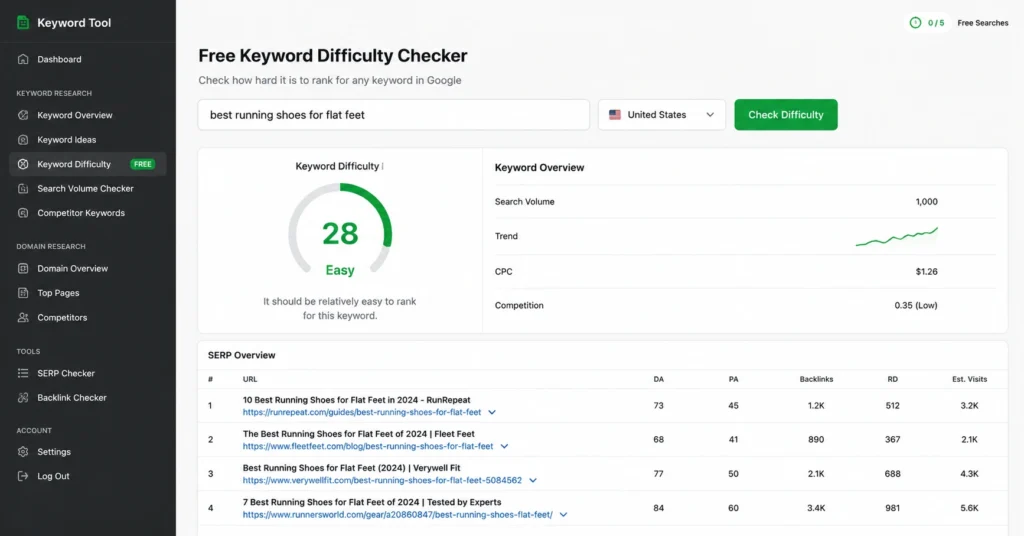Open the verywellfit.com URL
The image size is (1024, 536).
(382, 481)
